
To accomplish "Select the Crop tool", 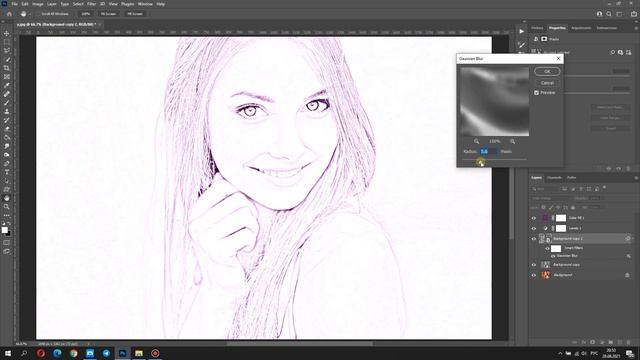I will [x=7, y=68].
